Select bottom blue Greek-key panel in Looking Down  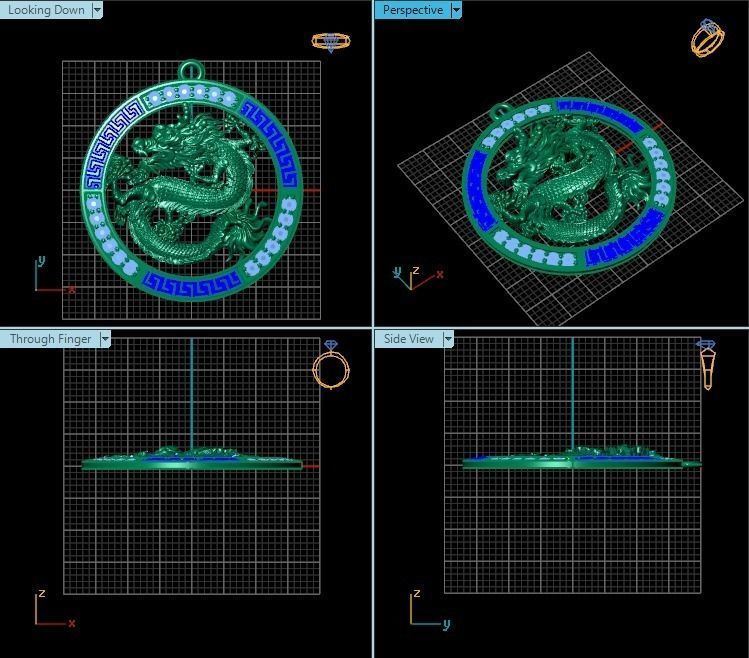[x=192, y=285]
